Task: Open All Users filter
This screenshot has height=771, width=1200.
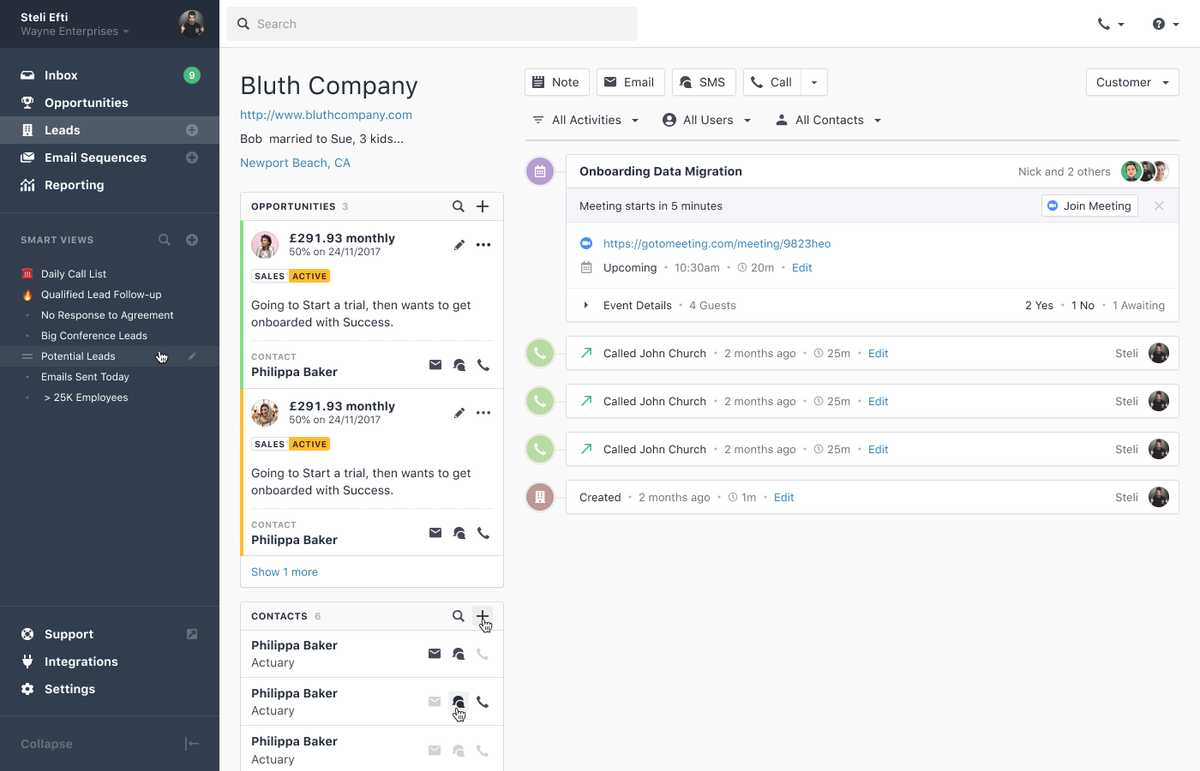Action: pos(706,120)
